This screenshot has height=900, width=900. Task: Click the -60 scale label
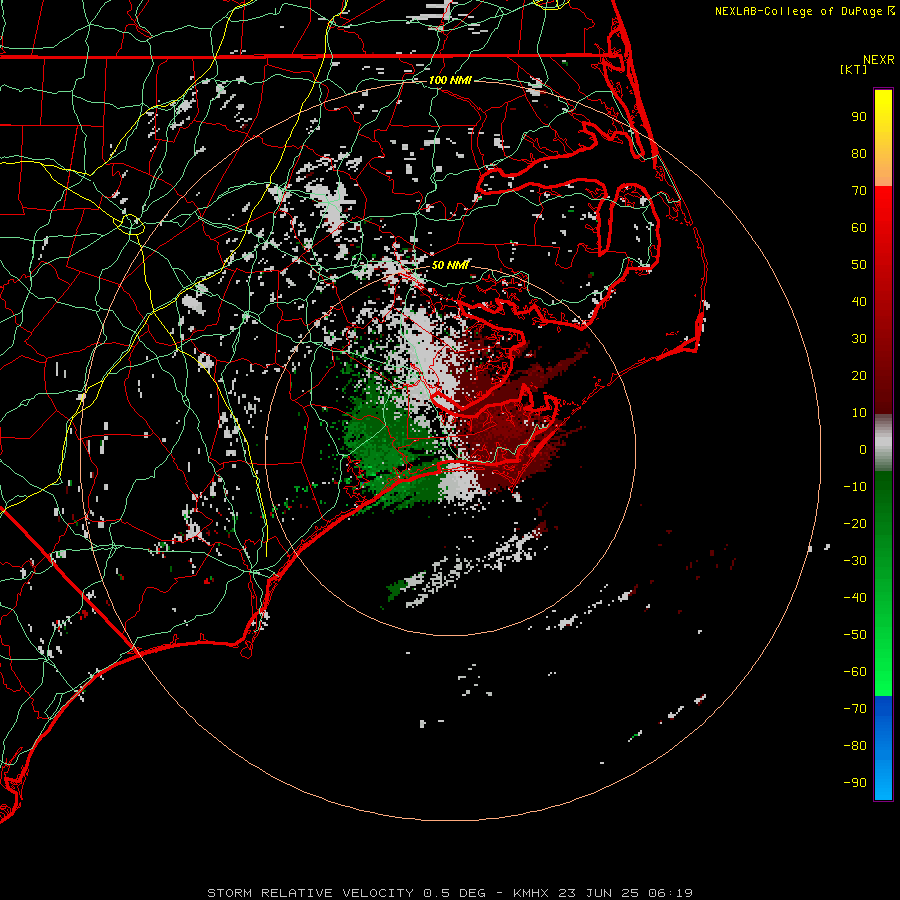[855, 672]
